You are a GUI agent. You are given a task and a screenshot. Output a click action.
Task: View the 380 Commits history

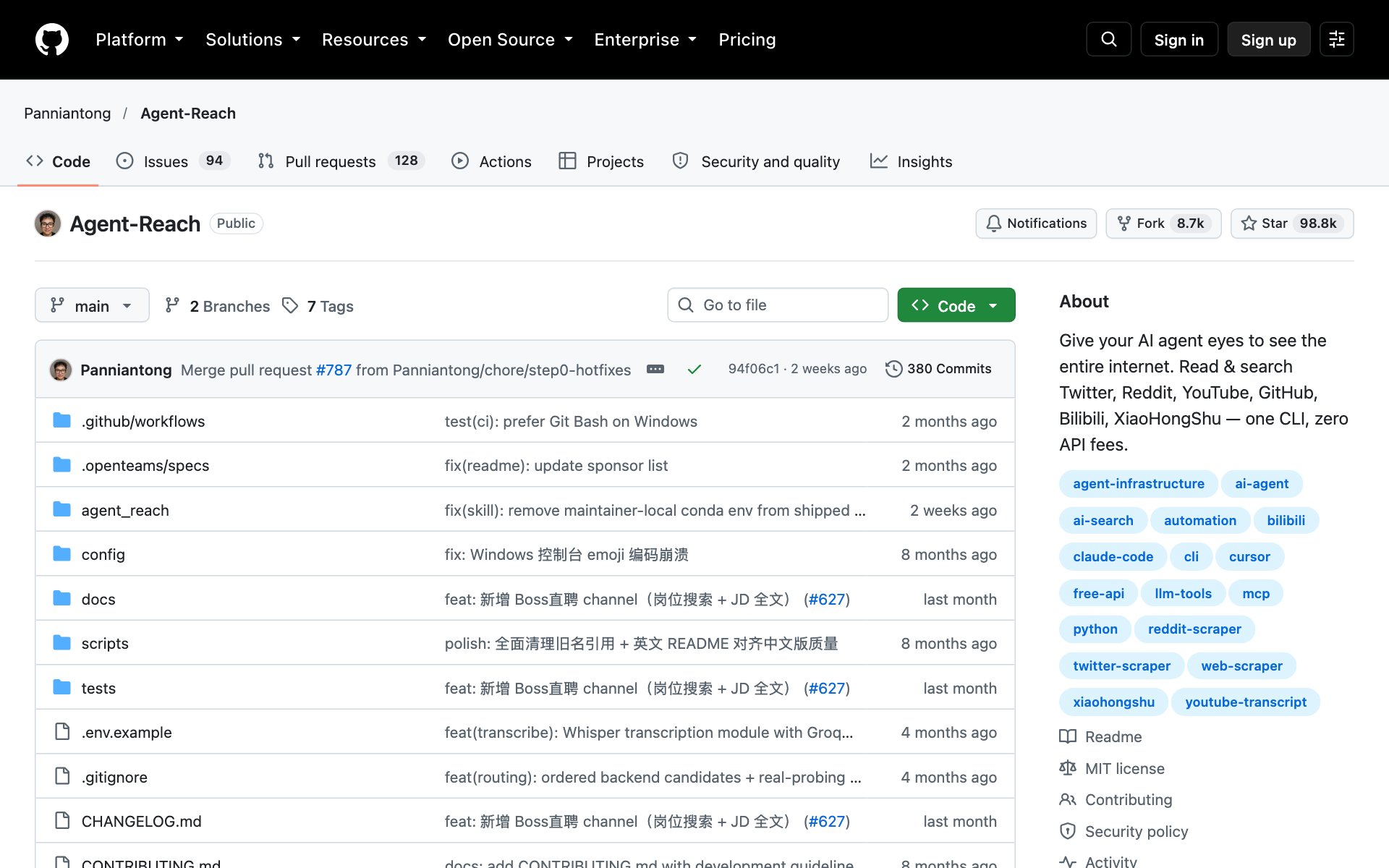click(938, 369)
